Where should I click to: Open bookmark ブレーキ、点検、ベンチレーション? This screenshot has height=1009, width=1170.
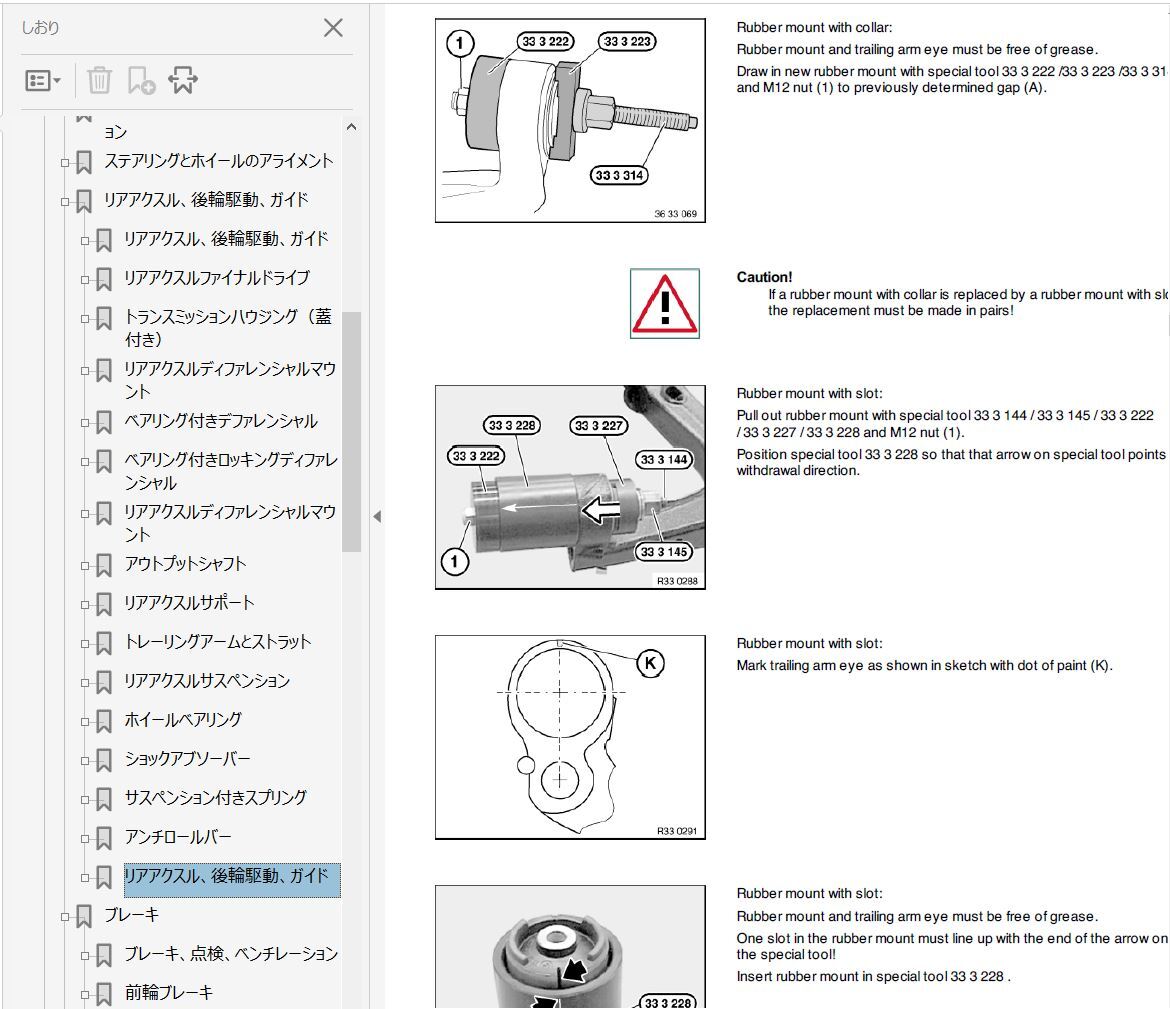tap(231, 954)
